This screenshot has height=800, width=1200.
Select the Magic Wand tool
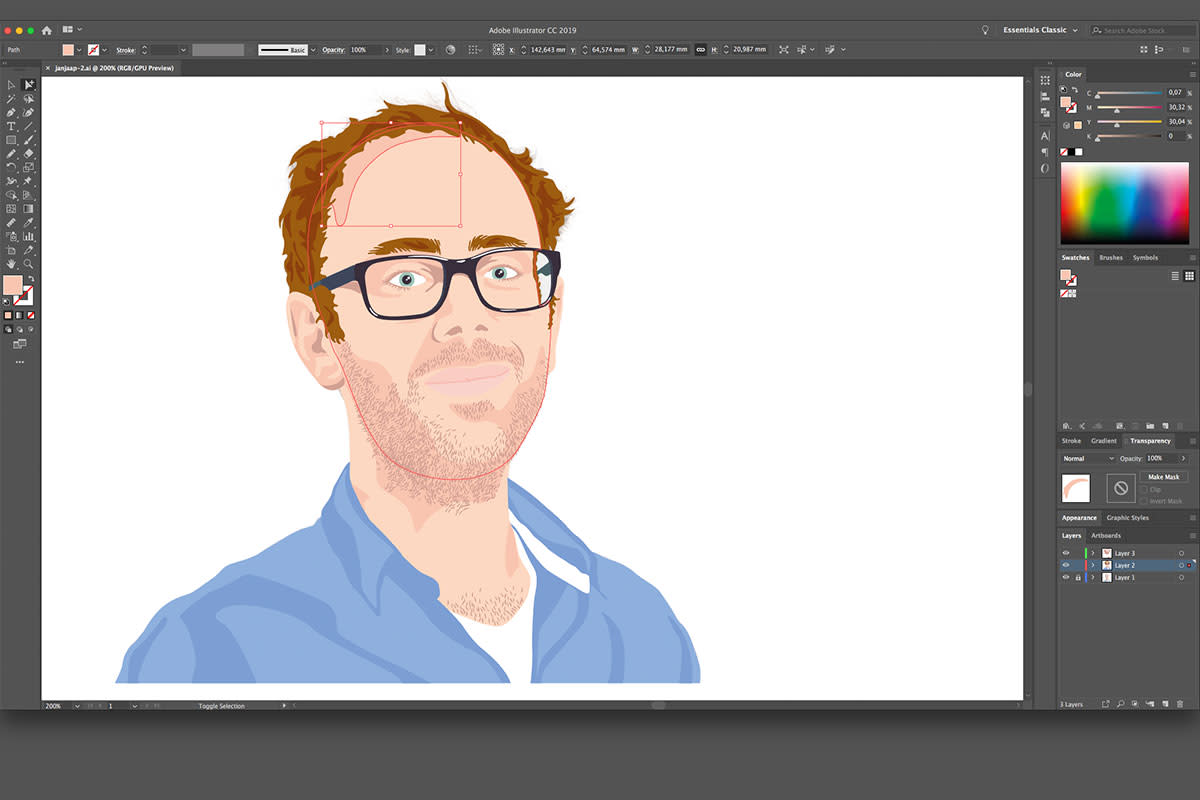click(x=11, y=99)
